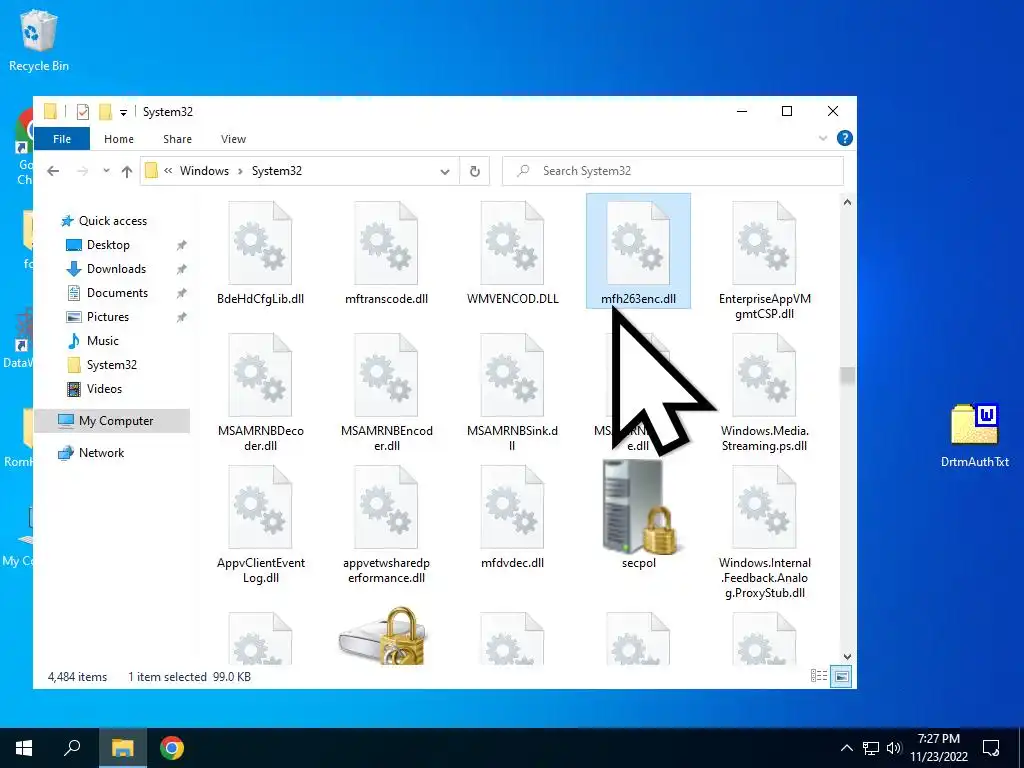Open the View ribbon tab

233,139
